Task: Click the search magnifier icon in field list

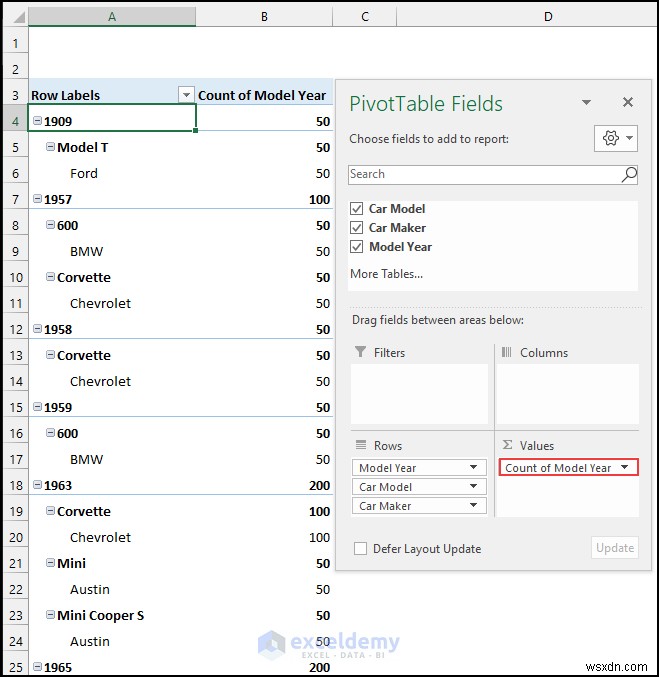Action: pos(629,174)
